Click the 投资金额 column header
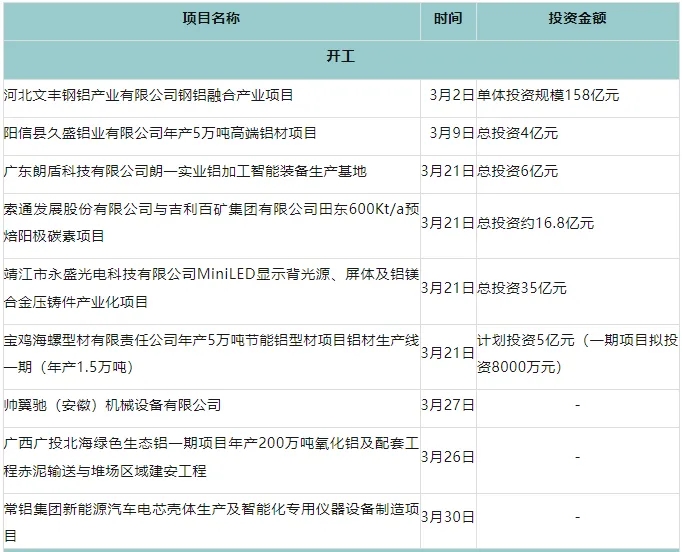This screenshot has height=552, width=682. [x=577, y=19]
